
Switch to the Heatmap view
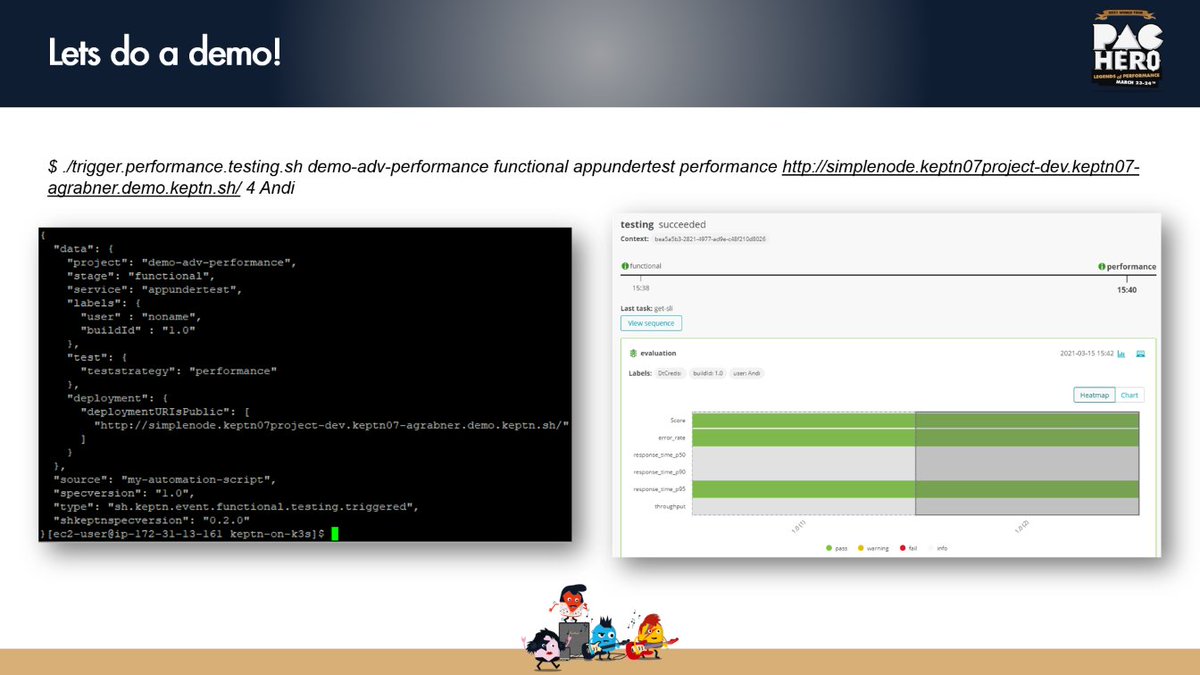pyautogui.click(x=1093, y=395)
